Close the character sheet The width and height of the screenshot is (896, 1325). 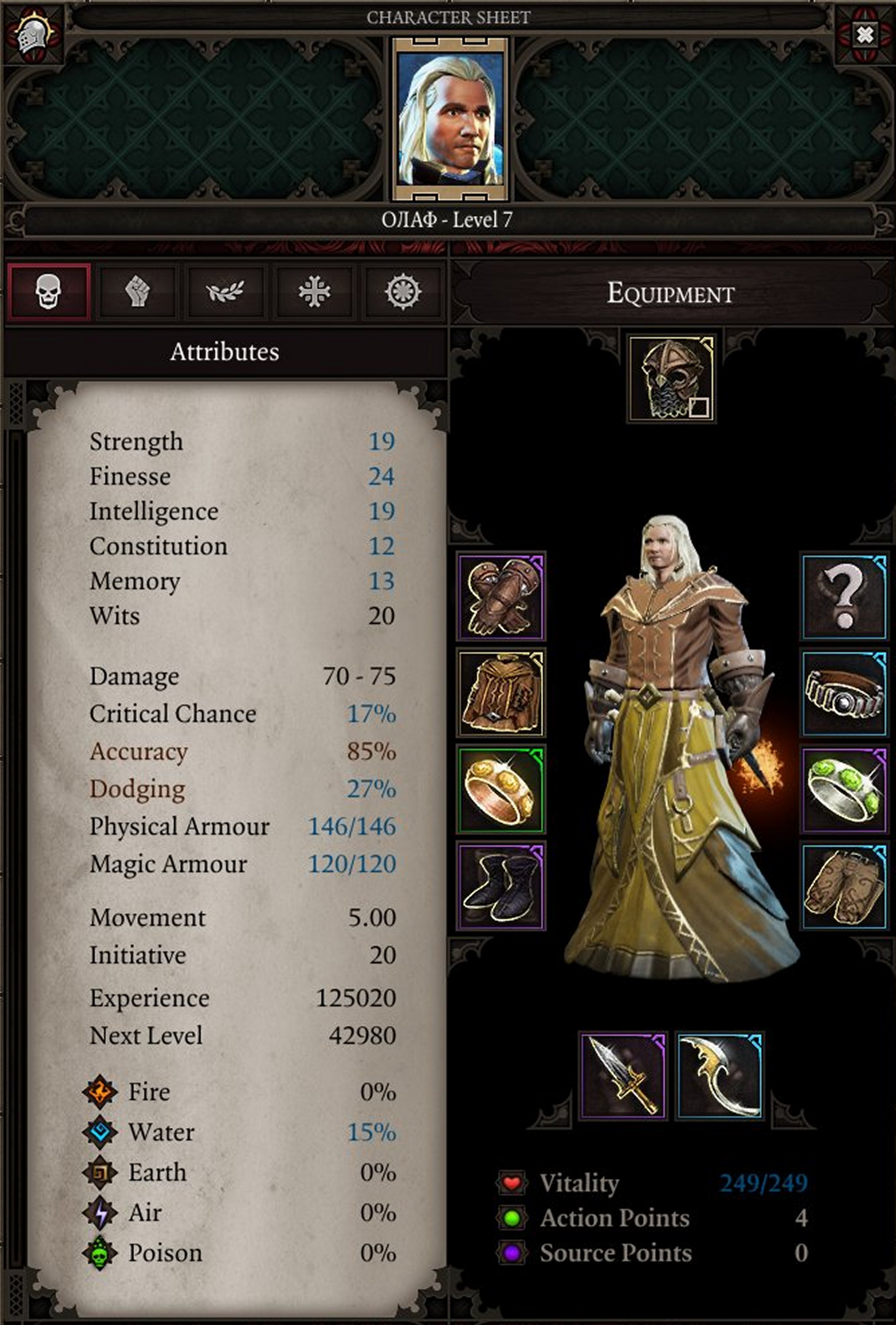[865, 35]
